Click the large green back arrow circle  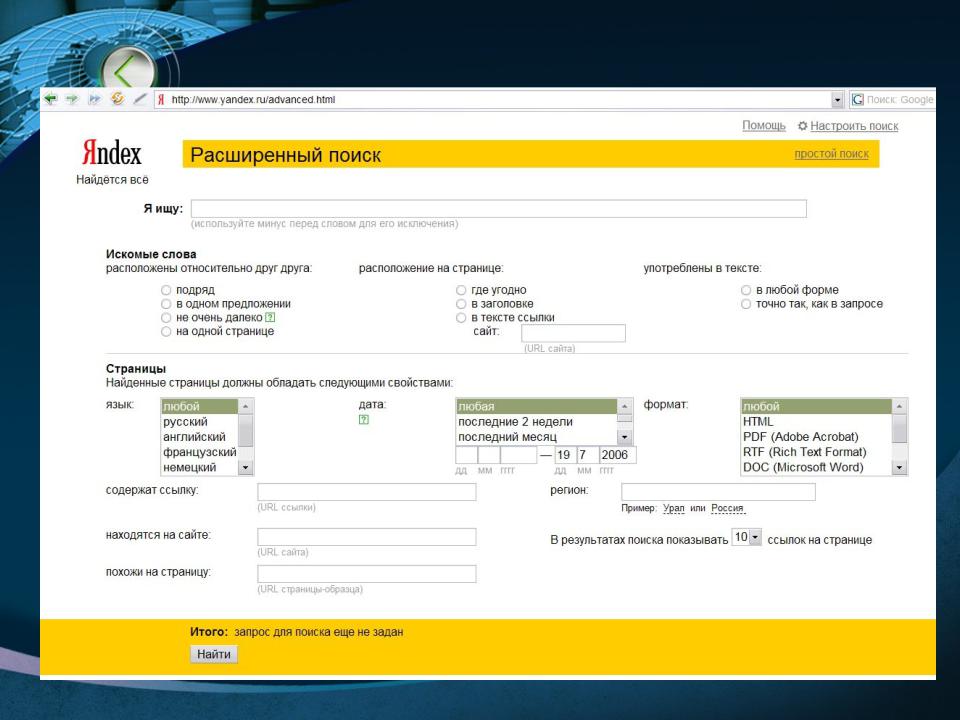(x=127, y=71)
